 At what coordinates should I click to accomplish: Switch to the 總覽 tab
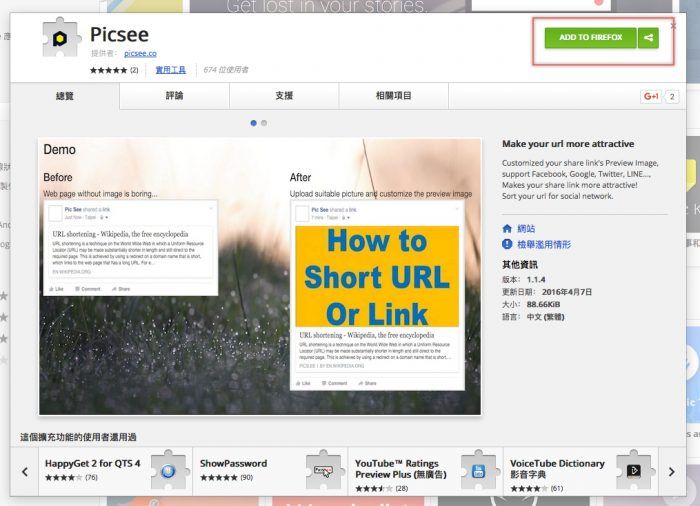(x=65, y=96)
